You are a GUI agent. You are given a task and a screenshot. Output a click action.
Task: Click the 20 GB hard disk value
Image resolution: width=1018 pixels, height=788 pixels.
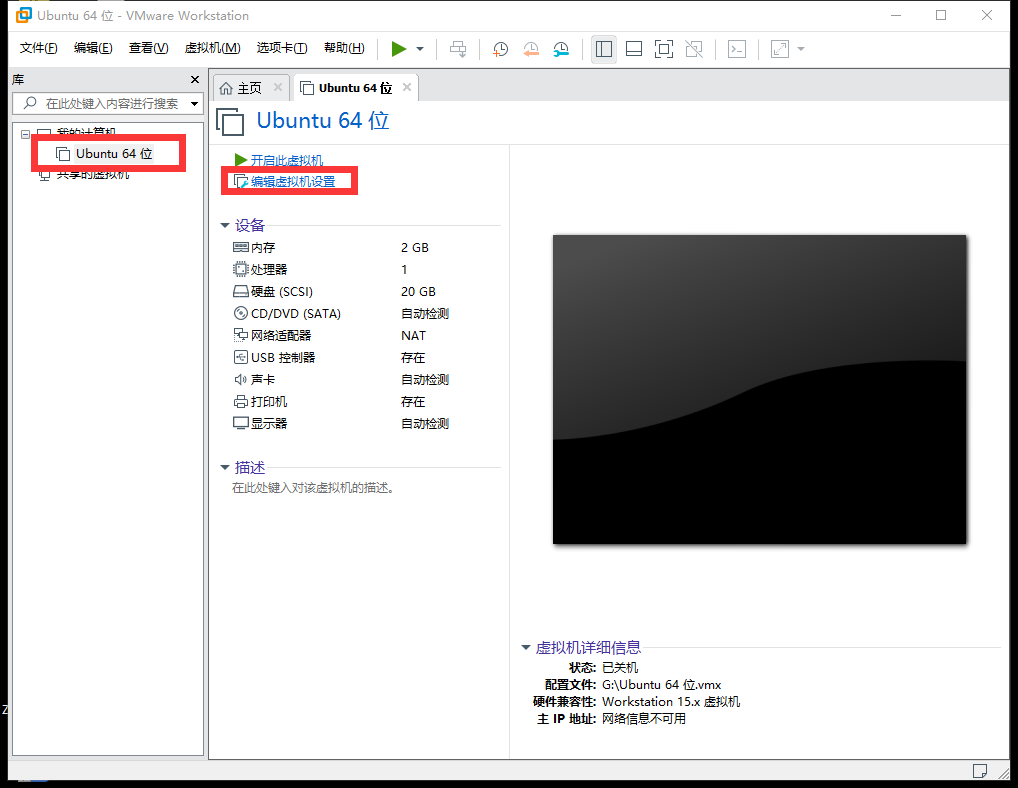[x=418, y=291]
